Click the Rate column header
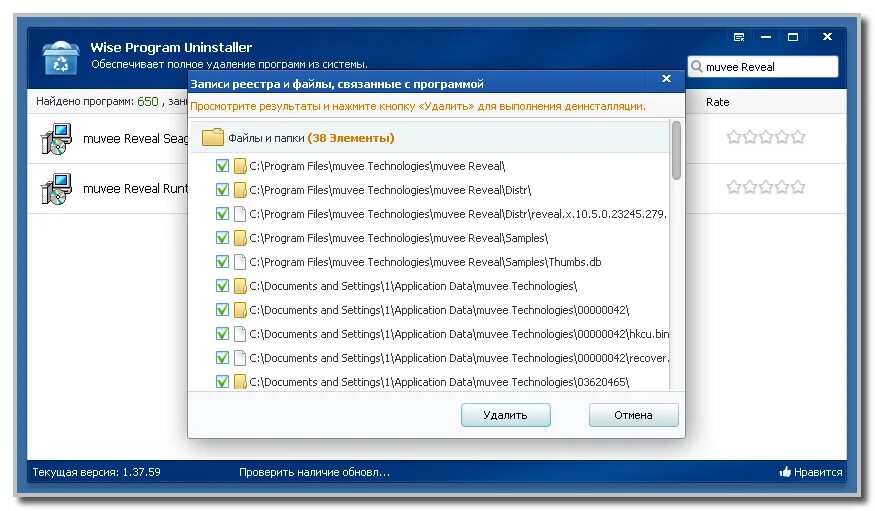The image size is (875, 511). coord(718,102)
